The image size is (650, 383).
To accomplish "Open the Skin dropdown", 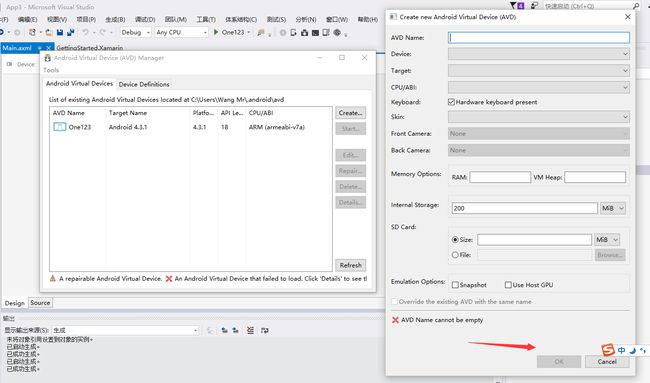I will point(539,117).
